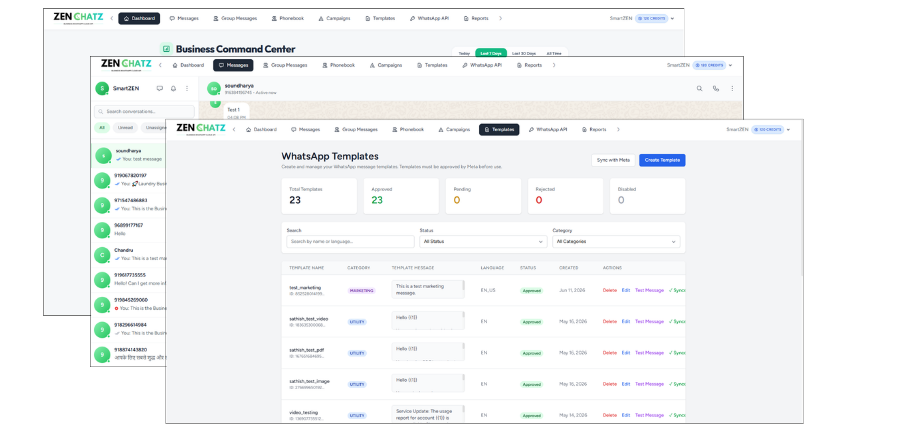Click the Disabled count card
The width and height of the screenshot is (900, 432).
point(647,196)
